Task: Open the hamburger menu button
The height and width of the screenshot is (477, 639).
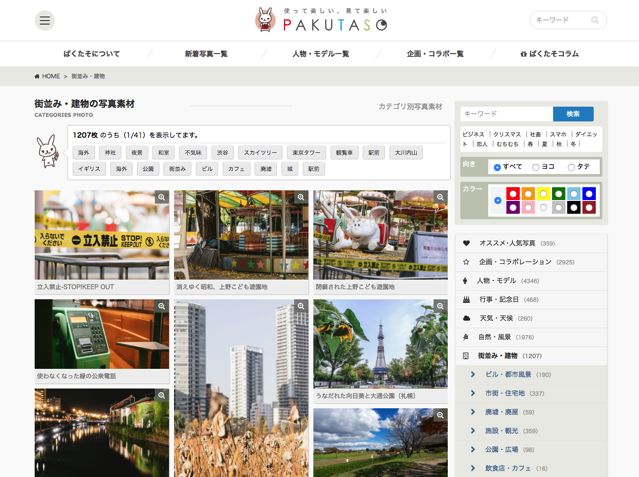Action: [x=45, y=20]
